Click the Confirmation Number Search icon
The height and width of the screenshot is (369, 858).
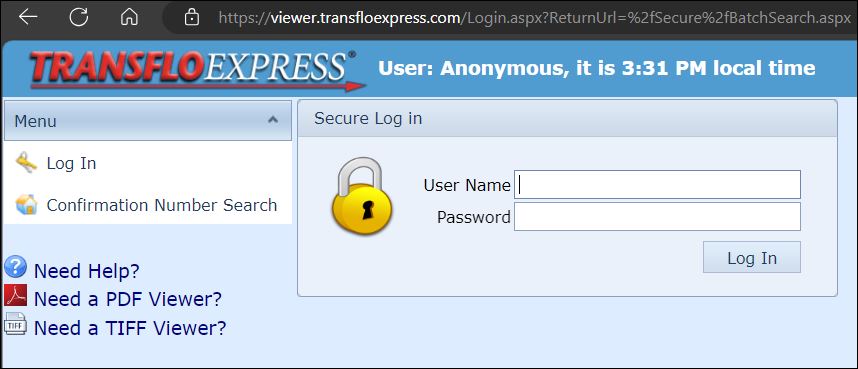click(26, 205)
